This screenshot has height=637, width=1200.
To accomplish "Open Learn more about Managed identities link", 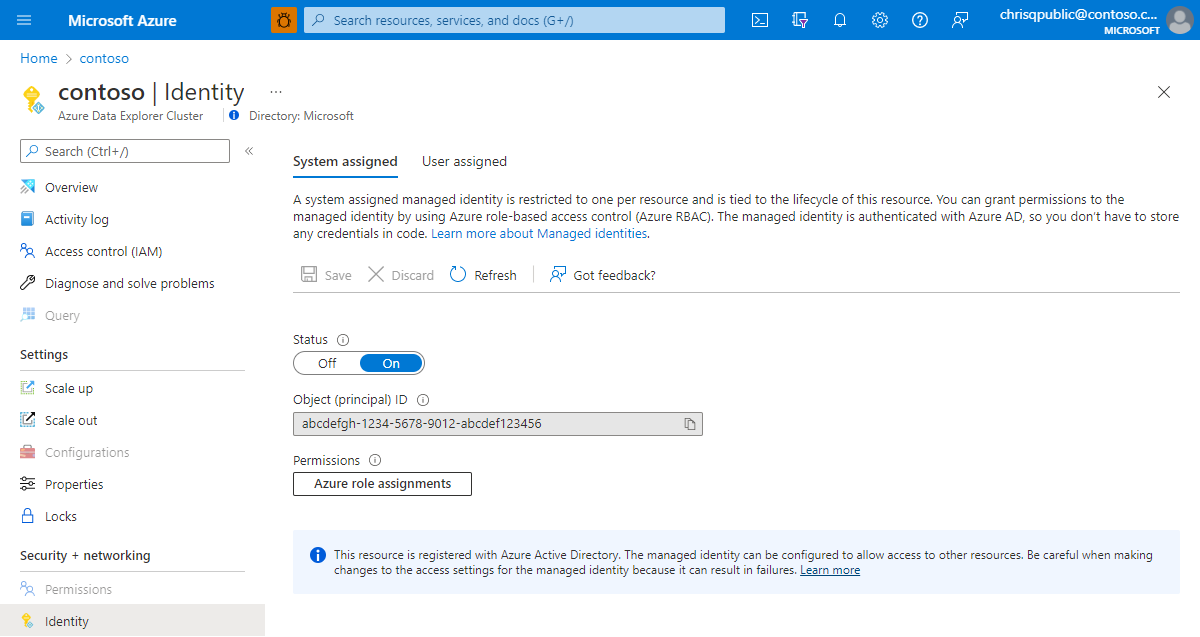I will click(x=540, y=234).
